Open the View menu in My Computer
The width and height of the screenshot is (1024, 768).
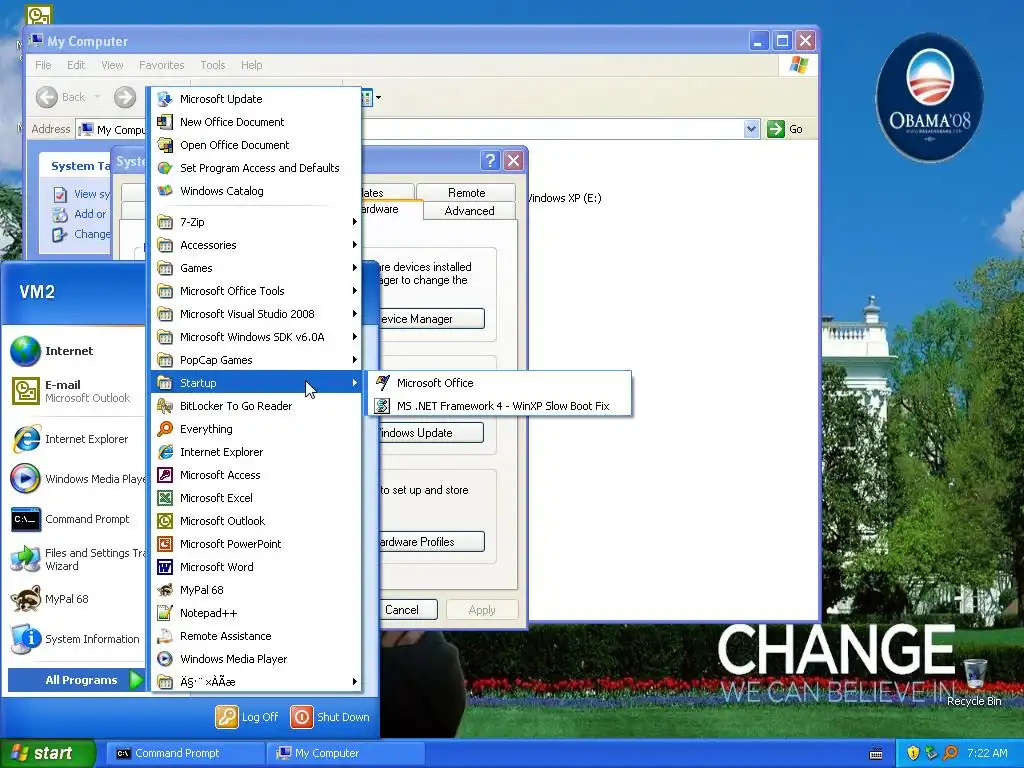pos(112,65)
